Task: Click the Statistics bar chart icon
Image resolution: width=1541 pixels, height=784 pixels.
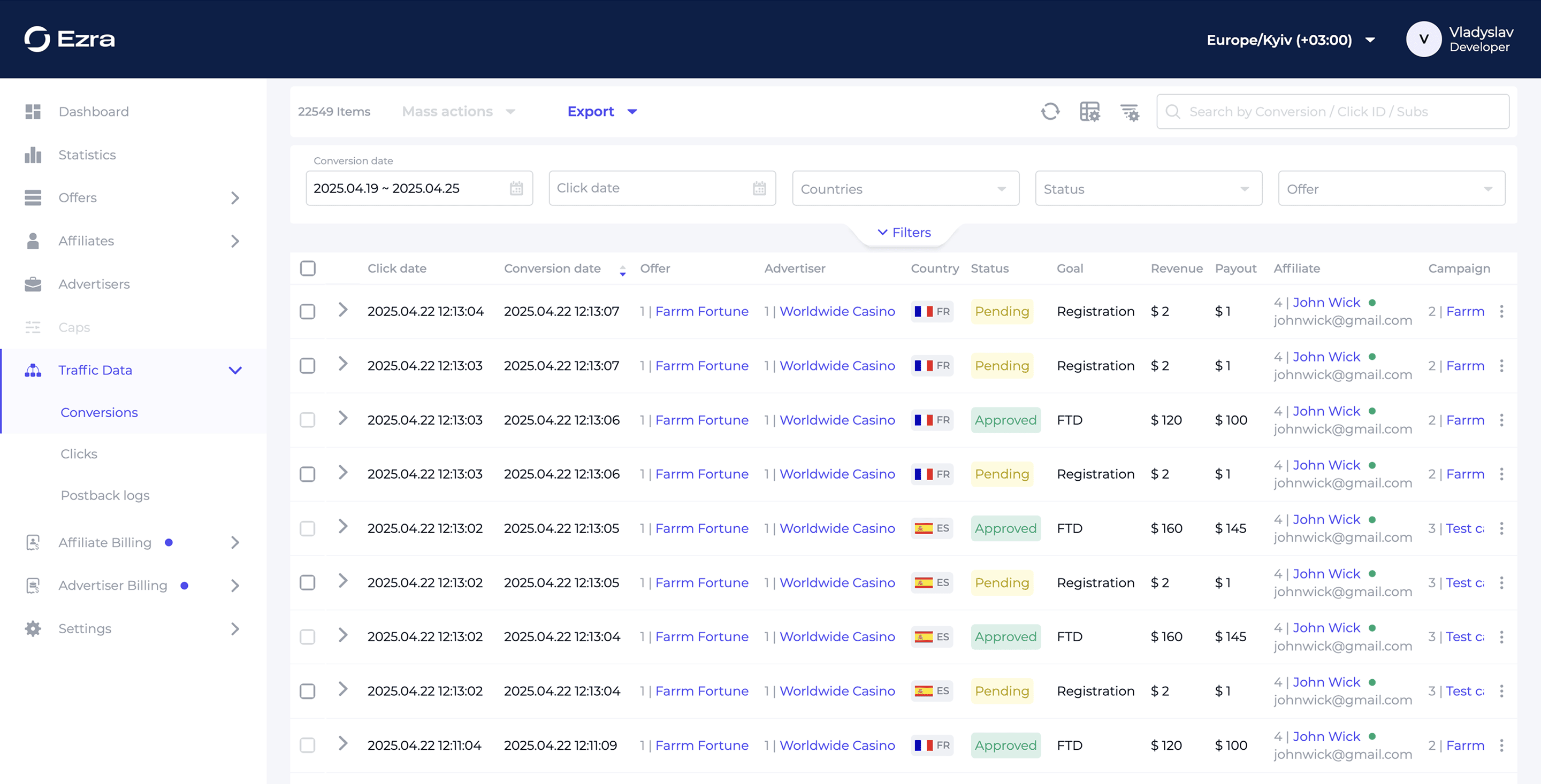Action: [x=33, y=155]
